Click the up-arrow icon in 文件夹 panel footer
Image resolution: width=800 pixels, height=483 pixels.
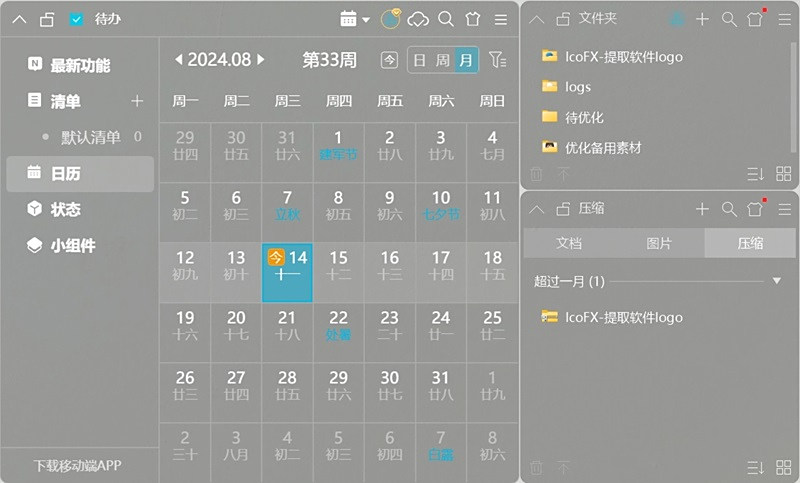click(x=563, y=174)
